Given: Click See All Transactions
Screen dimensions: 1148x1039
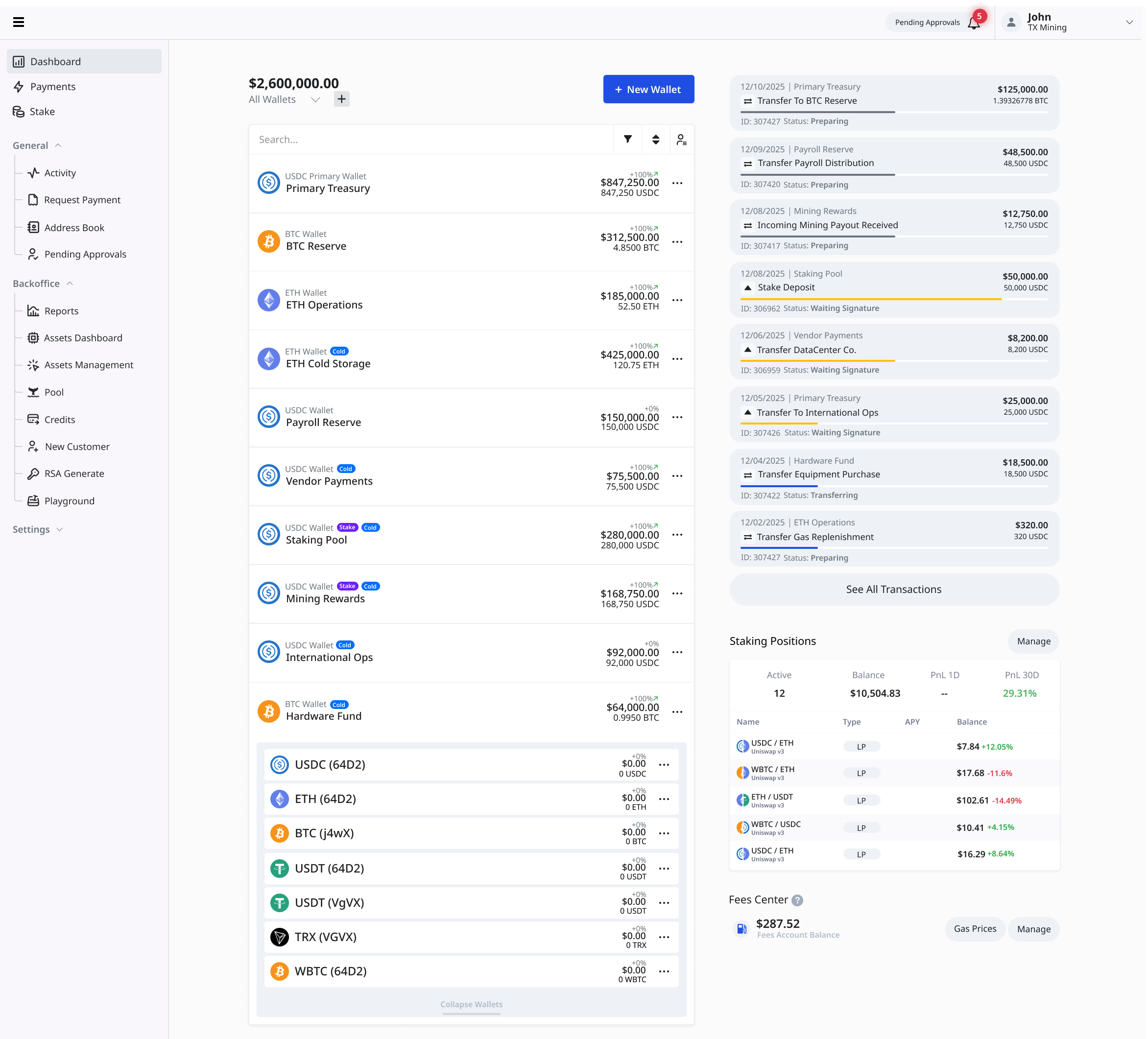Looking at the screenshot, I should (x=893, y=589).
